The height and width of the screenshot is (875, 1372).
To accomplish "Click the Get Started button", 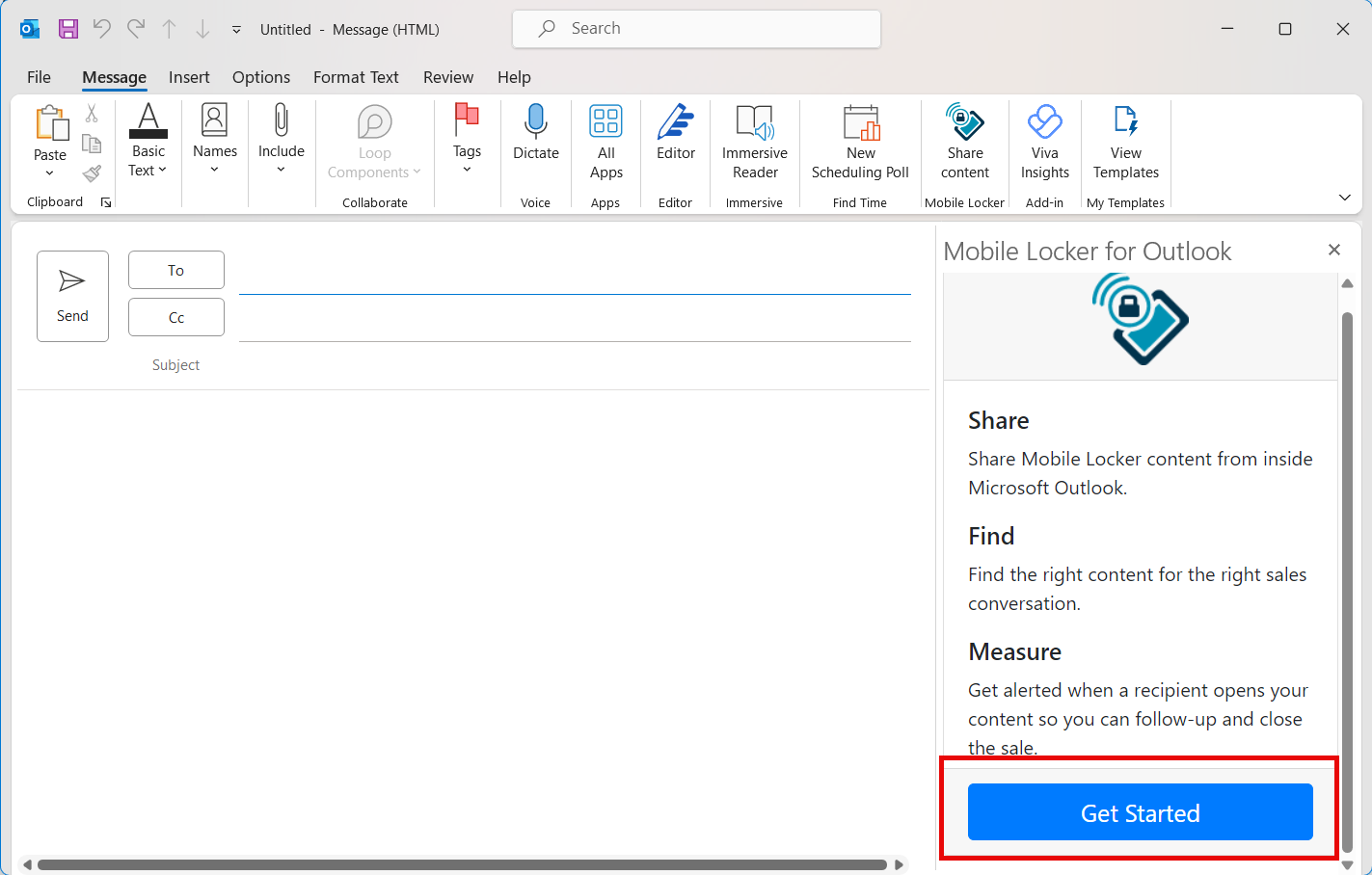I will [x=1141, y=812].
